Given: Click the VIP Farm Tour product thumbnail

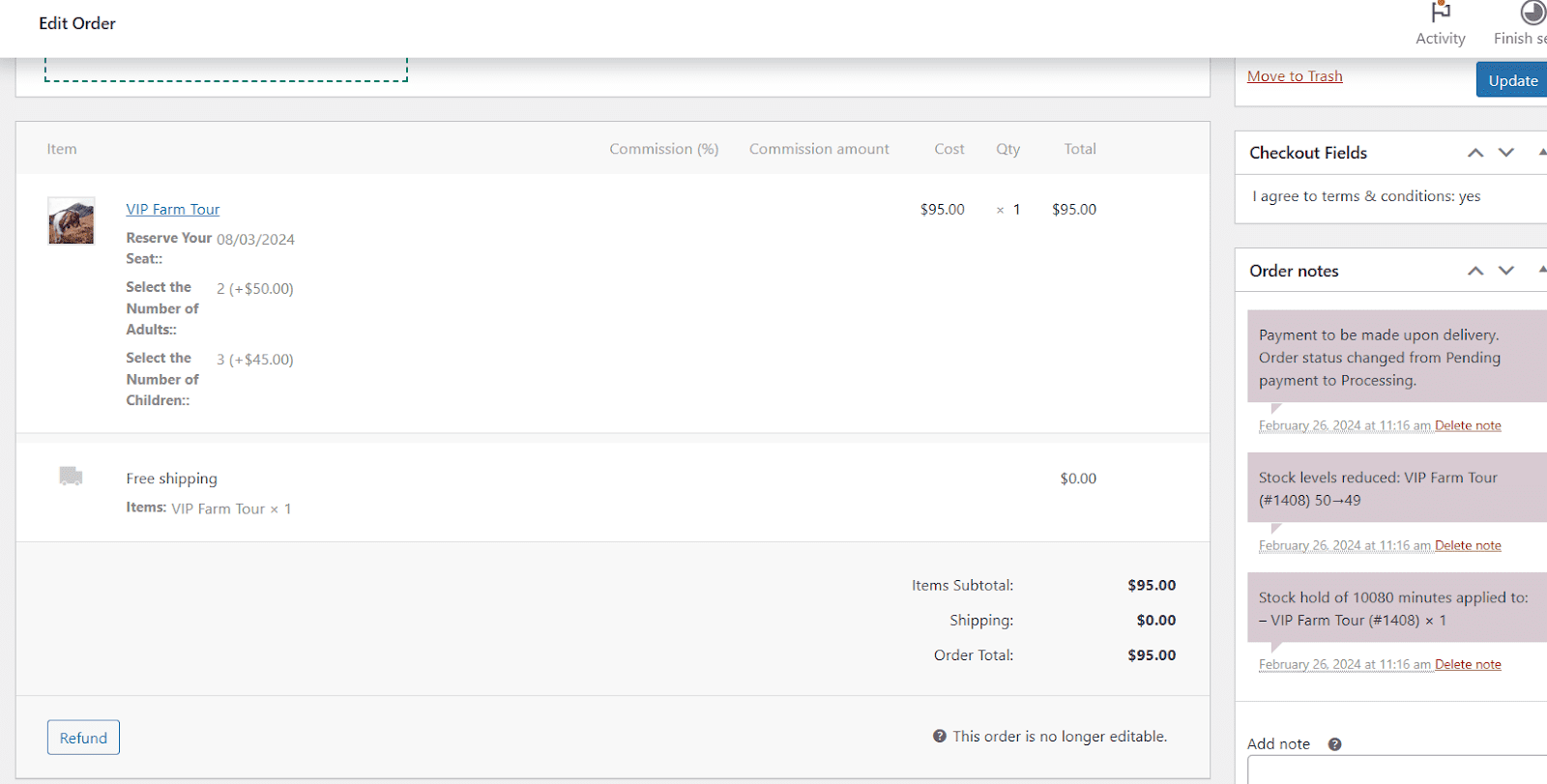Looking at the screenshot, I should tap(72, 221).
